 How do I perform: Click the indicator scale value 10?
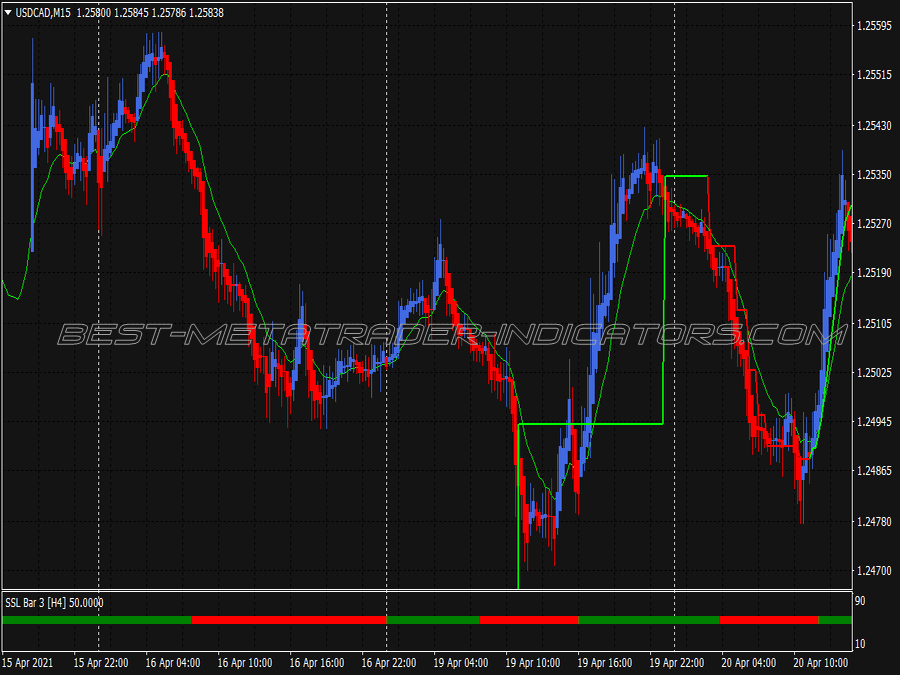(x=860, y=644)
